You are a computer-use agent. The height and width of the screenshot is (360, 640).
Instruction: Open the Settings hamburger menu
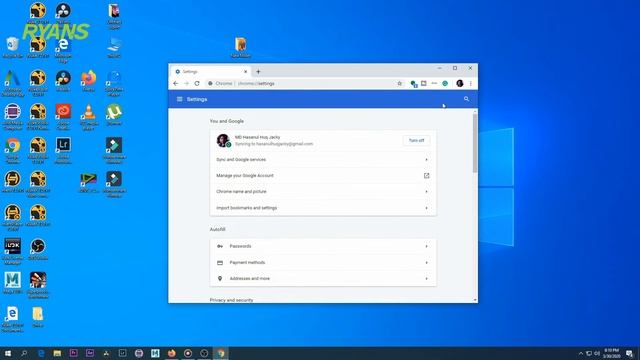tap(180, 99)
